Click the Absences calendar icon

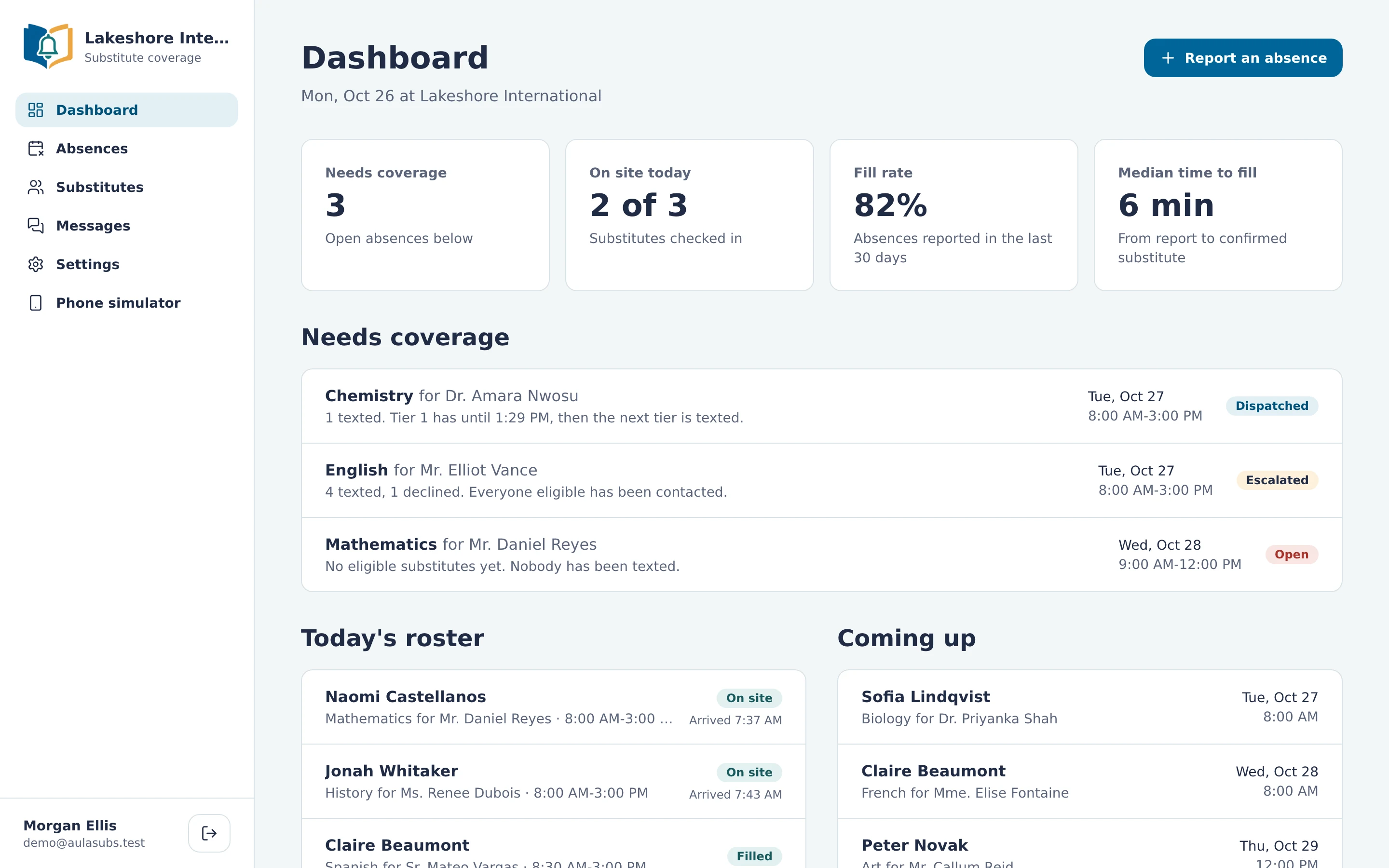(36, 149)
